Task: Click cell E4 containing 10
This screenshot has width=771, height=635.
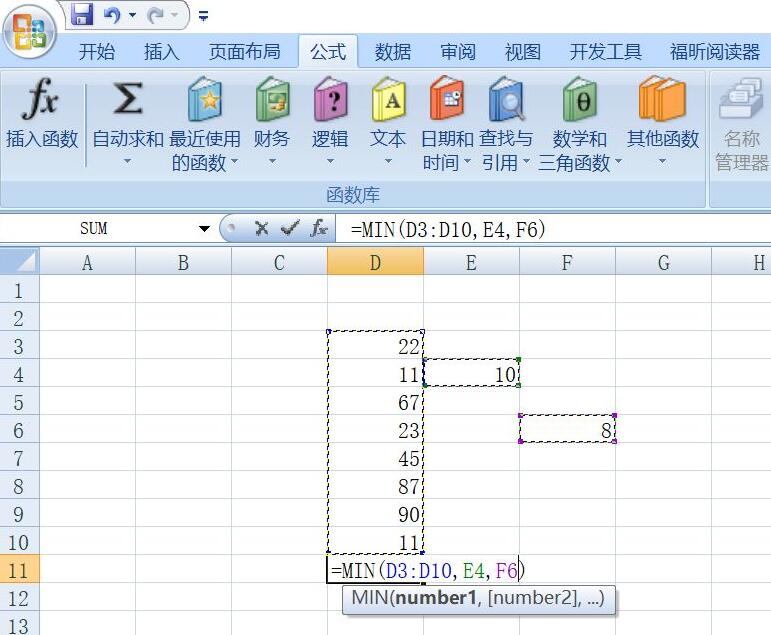Action: pyautogui.click(x=471, y=374)
